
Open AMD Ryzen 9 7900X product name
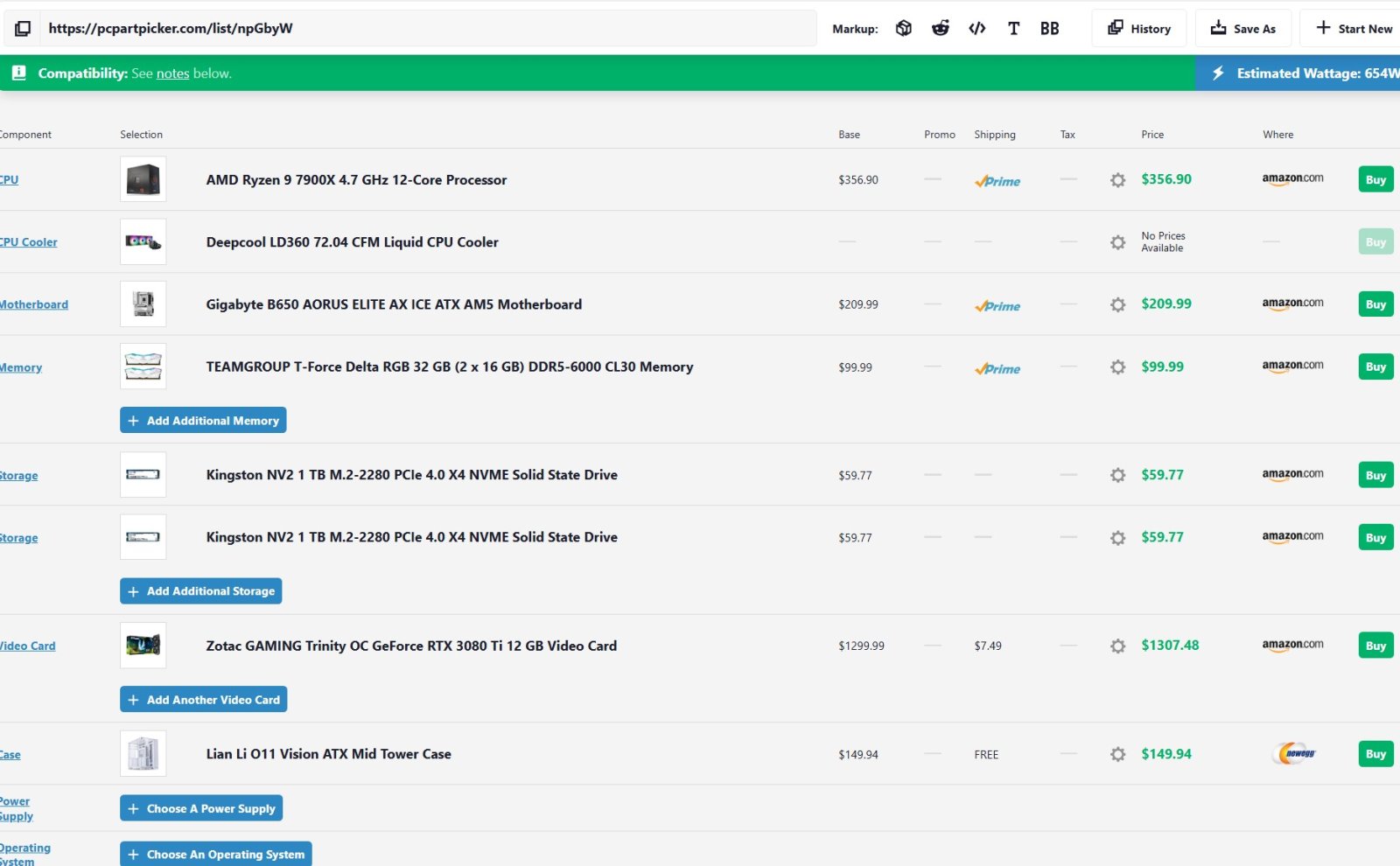(356, 179)
